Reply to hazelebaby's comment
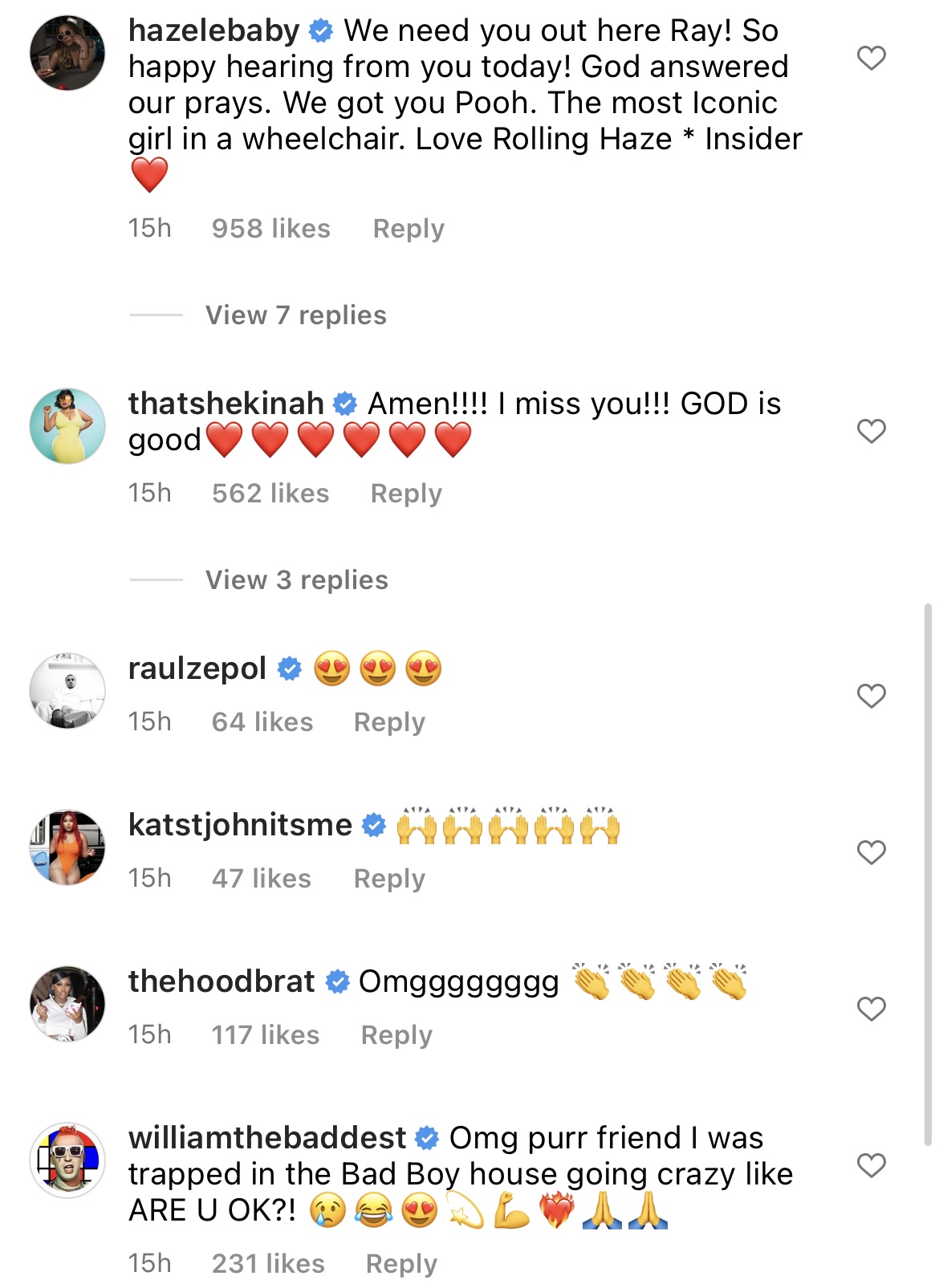 pos(409,229)
